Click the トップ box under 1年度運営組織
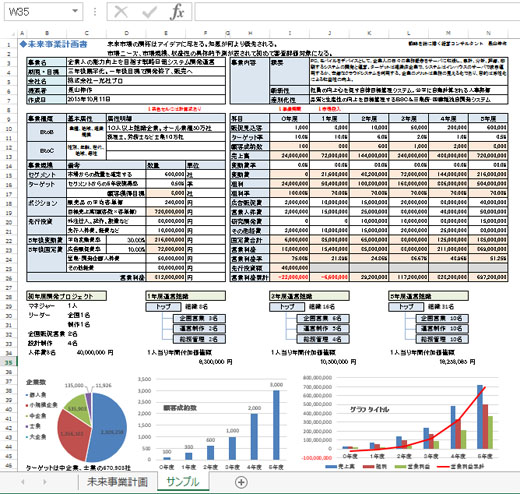The height and width of the screenshot is (494, 520). click(163, 307)
